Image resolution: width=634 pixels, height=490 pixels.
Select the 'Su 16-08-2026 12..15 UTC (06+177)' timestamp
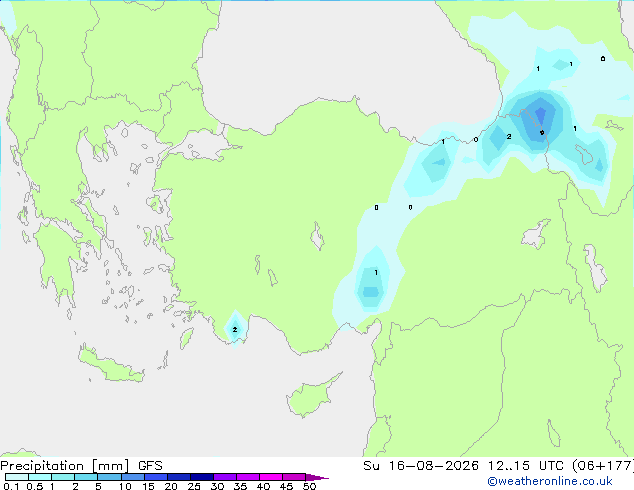(x=498, y=466)
